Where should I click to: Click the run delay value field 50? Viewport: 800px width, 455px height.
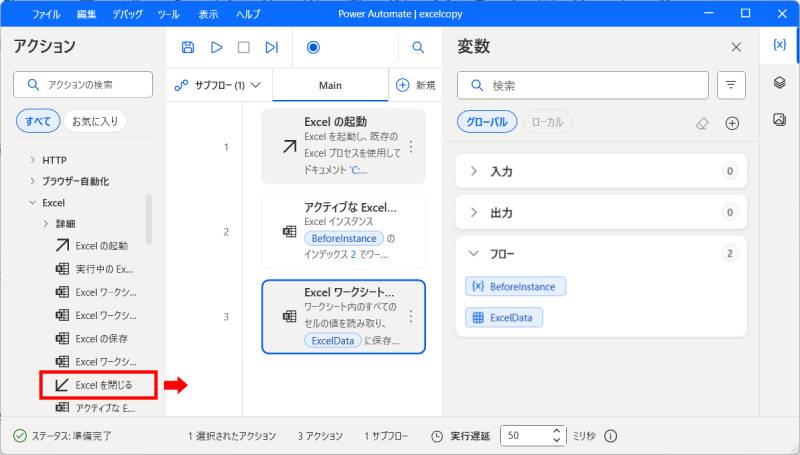point(527,436)
